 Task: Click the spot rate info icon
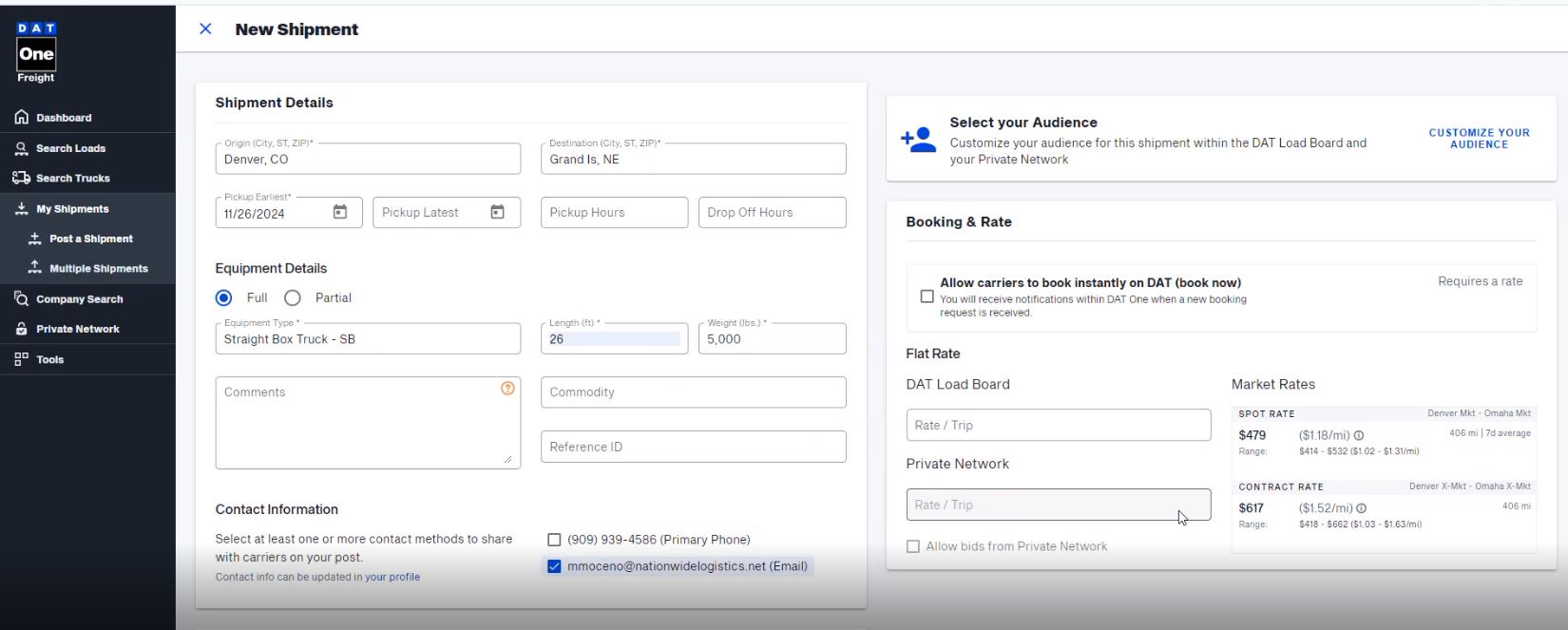1359,435
